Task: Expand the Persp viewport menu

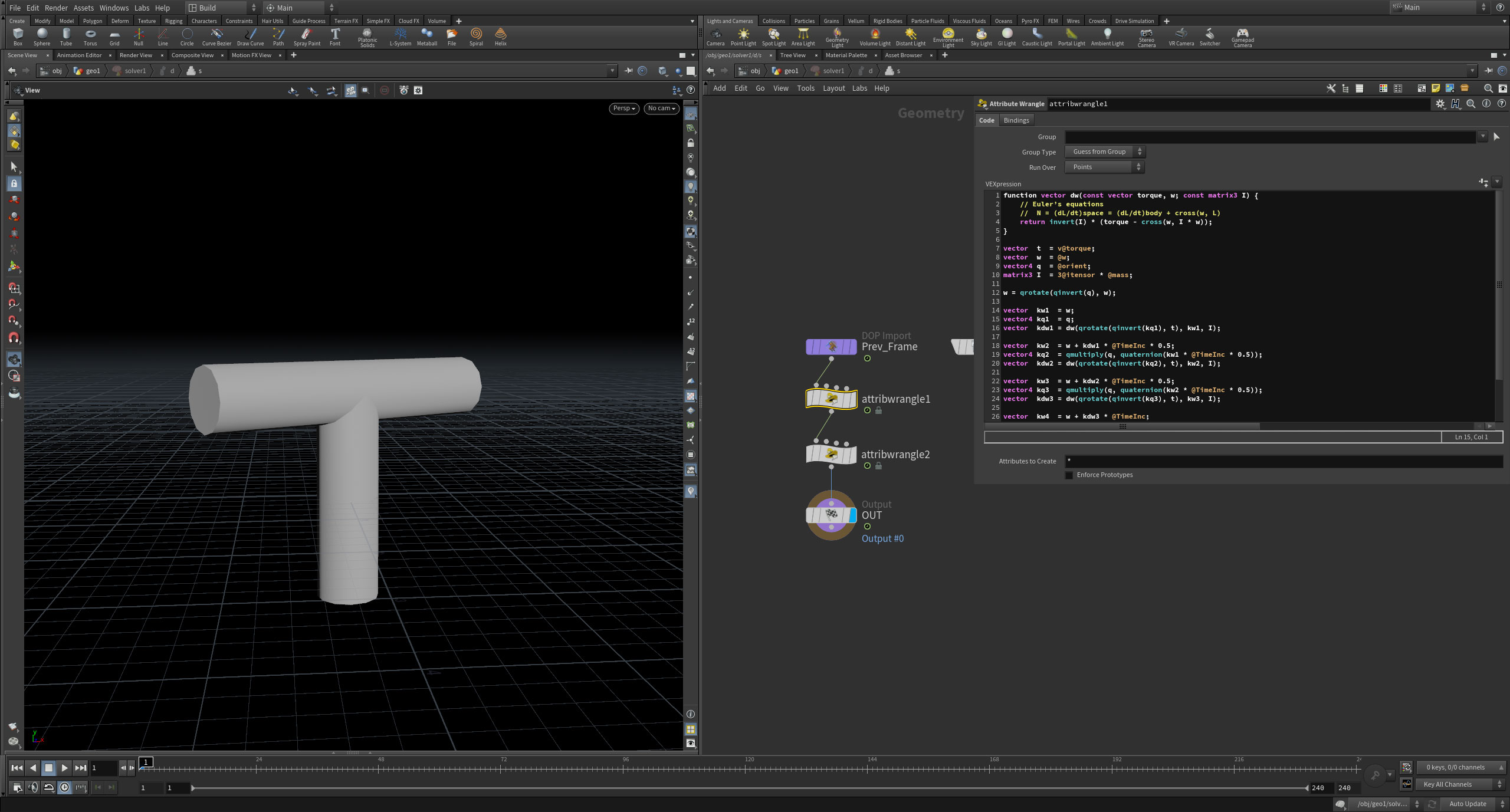Action: point(623,109)
